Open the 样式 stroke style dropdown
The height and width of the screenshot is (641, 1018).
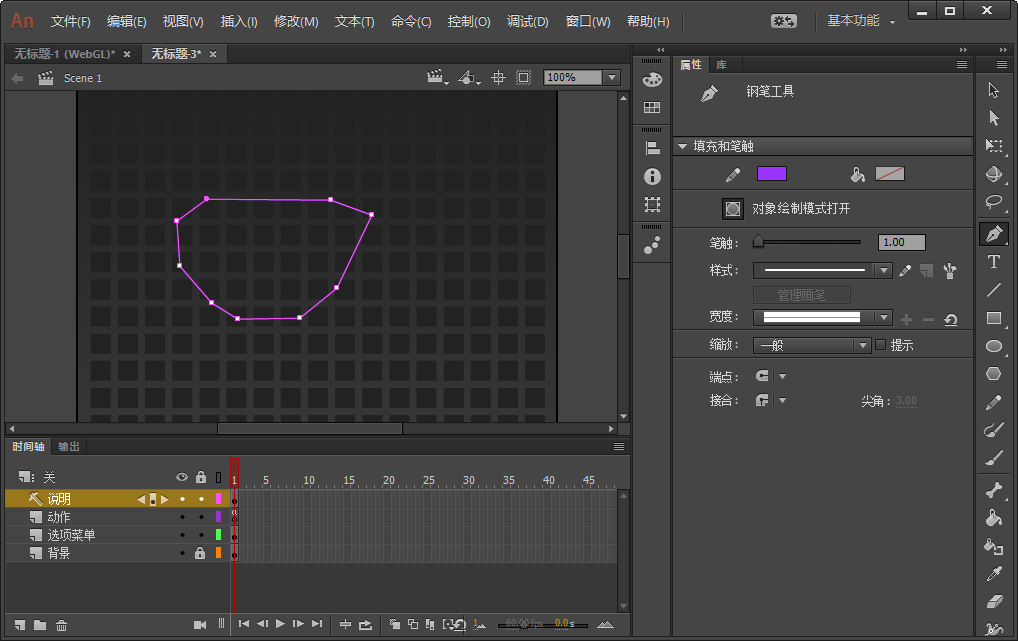883,270
